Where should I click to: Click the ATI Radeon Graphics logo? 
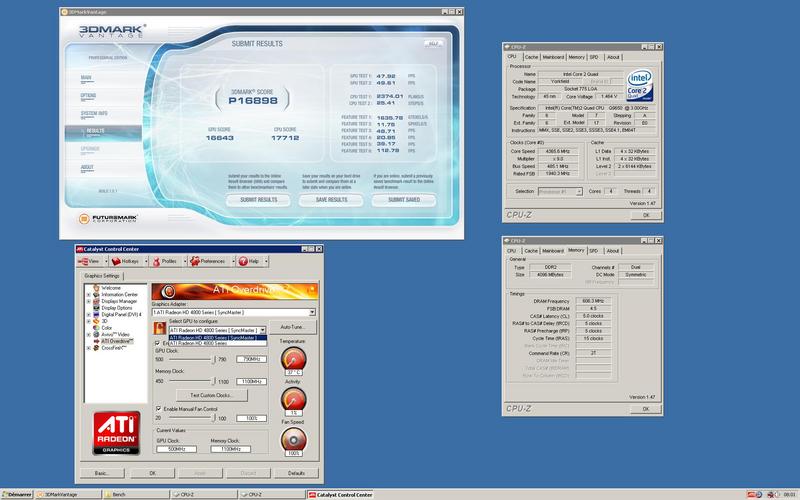[x=116, y=433]
